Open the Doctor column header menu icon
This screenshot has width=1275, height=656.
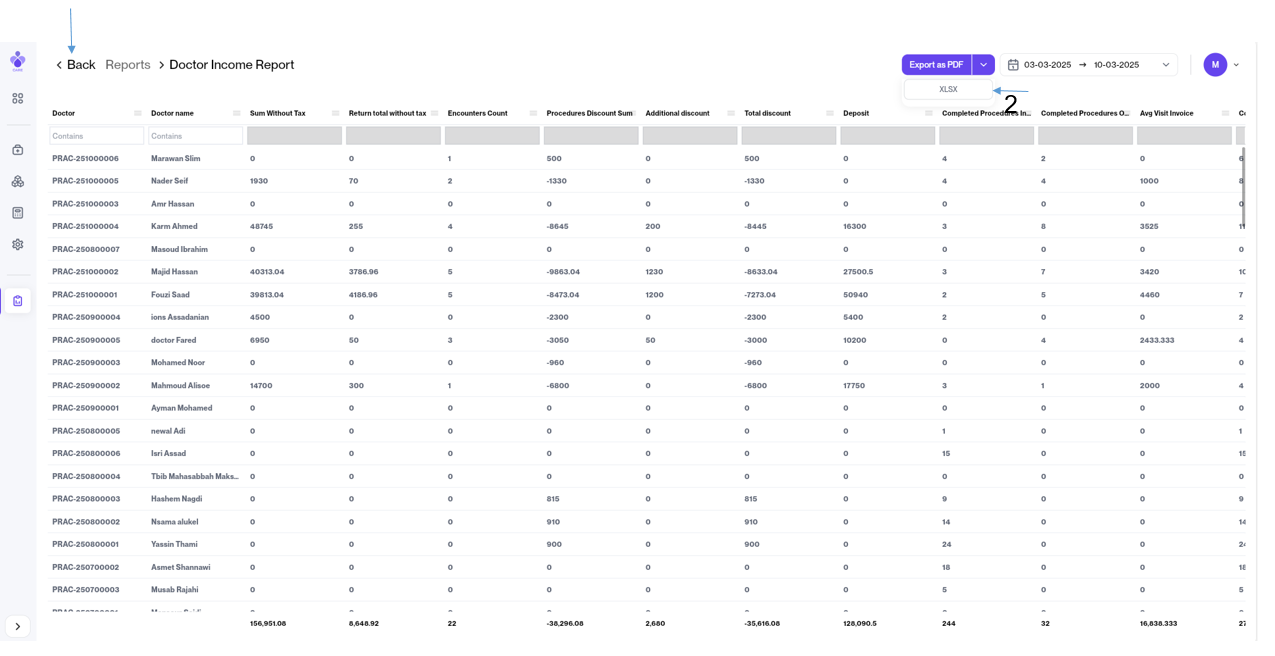tap(138, 113)
